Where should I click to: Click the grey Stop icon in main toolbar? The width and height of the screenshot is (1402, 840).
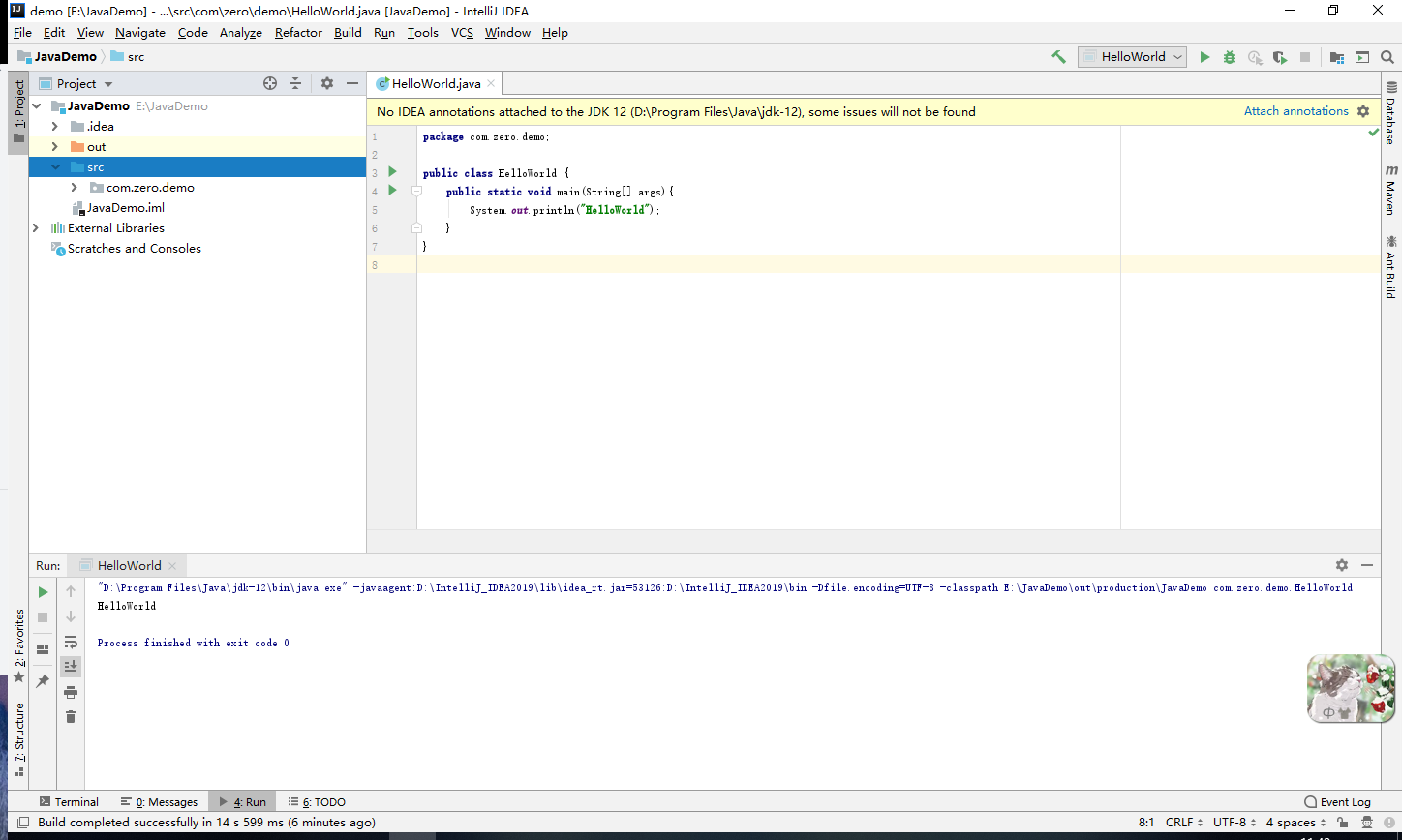pos(1305,57)
